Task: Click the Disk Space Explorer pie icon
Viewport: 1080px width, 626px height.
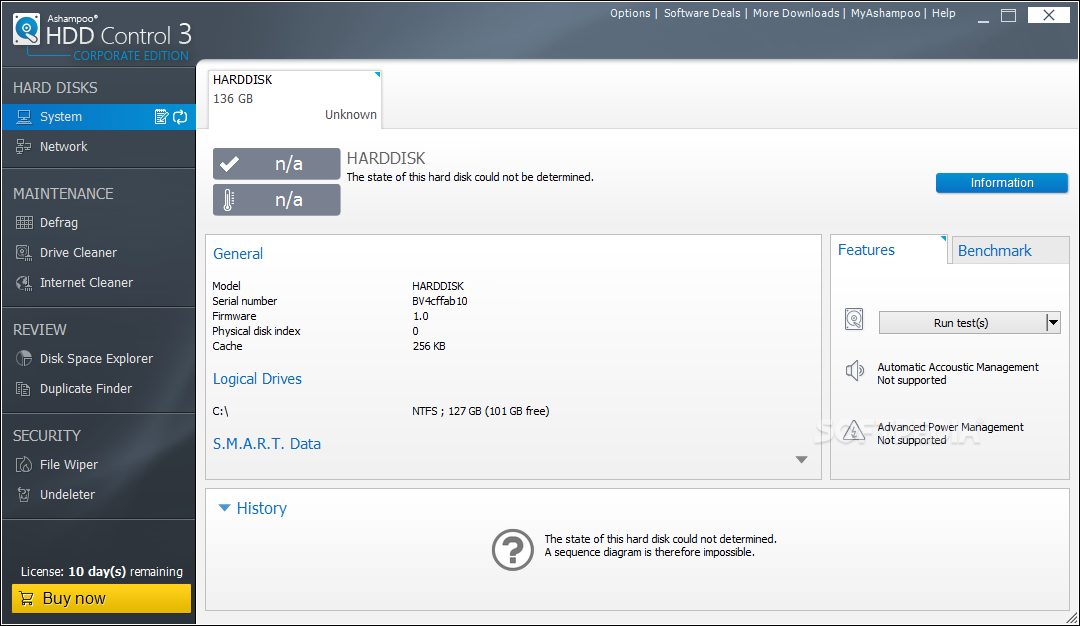Action: pyautogui.click(x=24, y=359)
